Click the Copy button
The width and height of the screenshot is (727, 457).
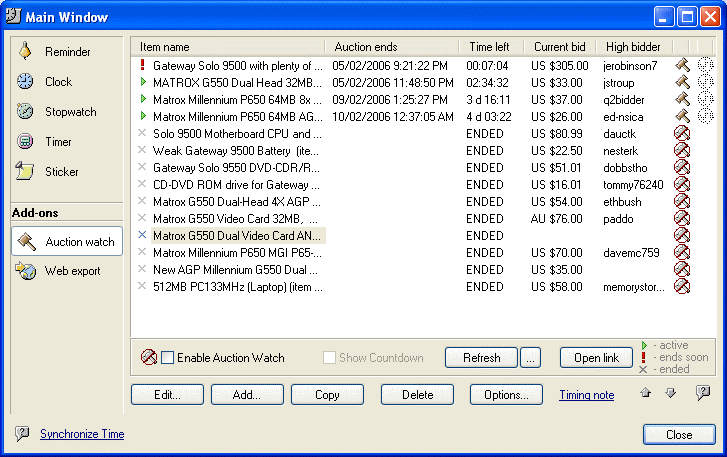tap(327, 394)
